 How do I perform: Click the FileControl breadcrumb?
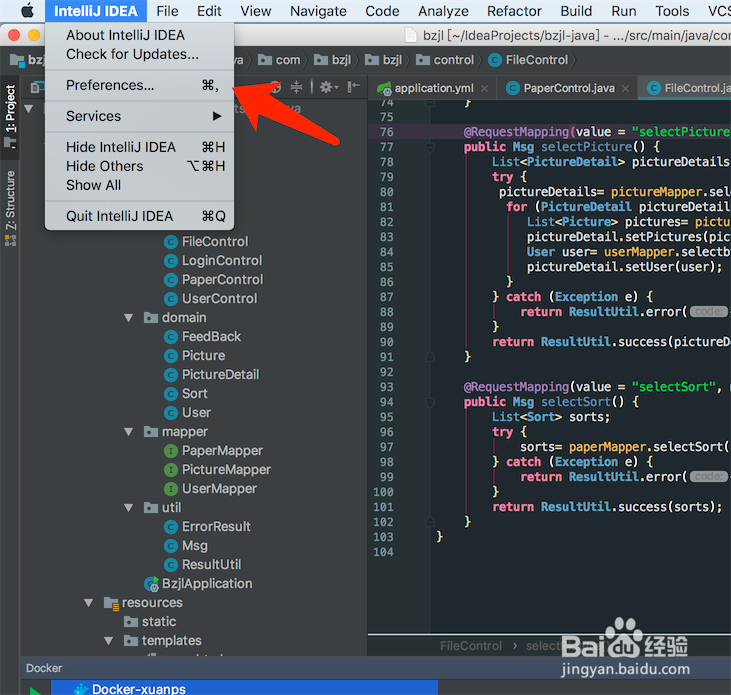(528, 60)
